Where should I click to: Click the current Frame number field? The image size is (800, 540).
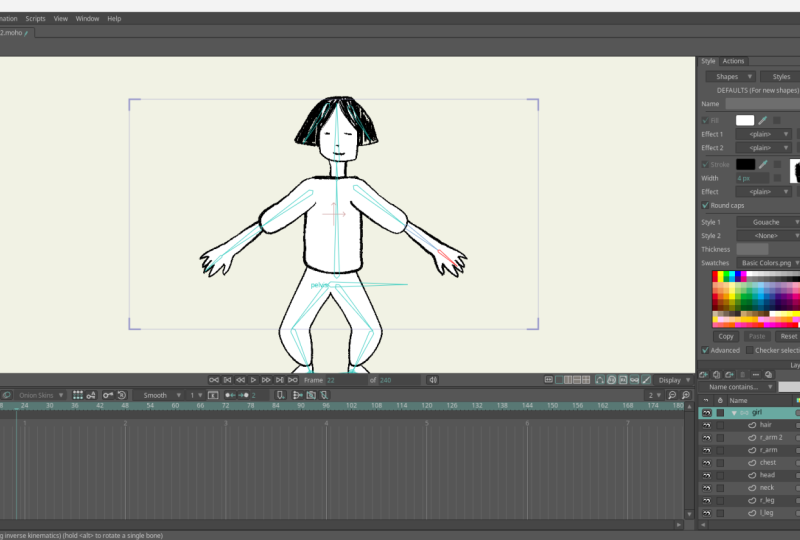(x=346, y=380)
